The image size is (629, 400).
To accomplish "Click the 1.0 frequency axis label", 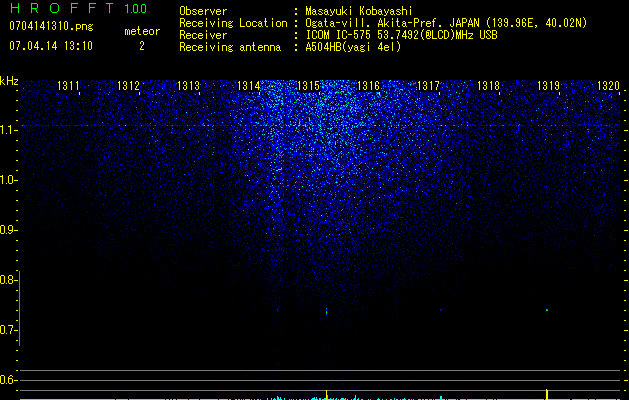I will [x=7, y=180].
